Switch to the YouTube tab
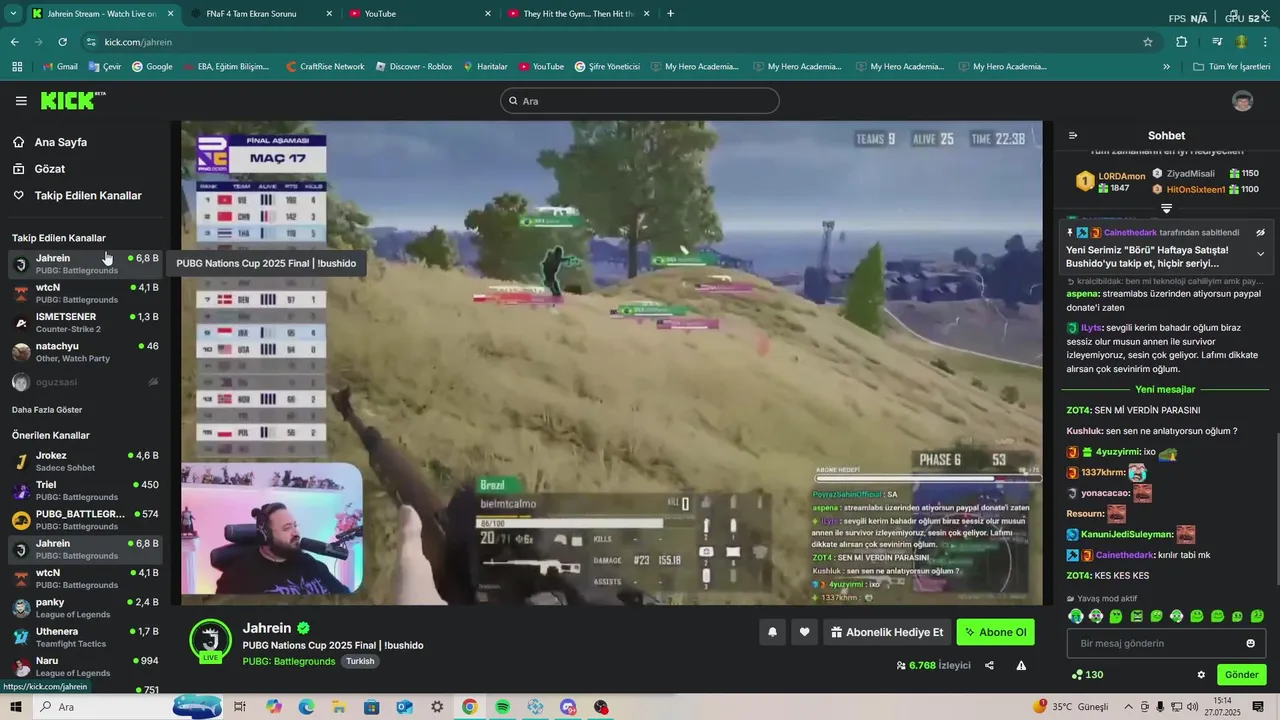The height and width of the screenshot is (720, 1280). (420, 13)
